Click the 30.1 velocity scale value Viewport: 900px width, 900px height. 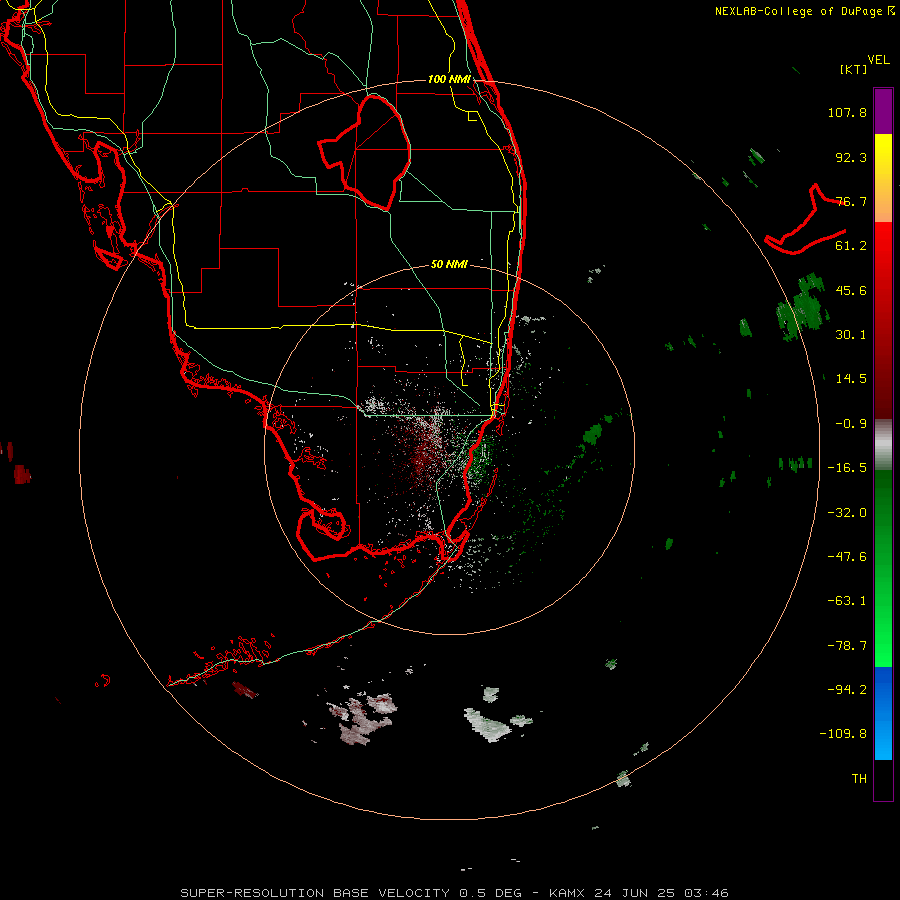click(851, 335)
